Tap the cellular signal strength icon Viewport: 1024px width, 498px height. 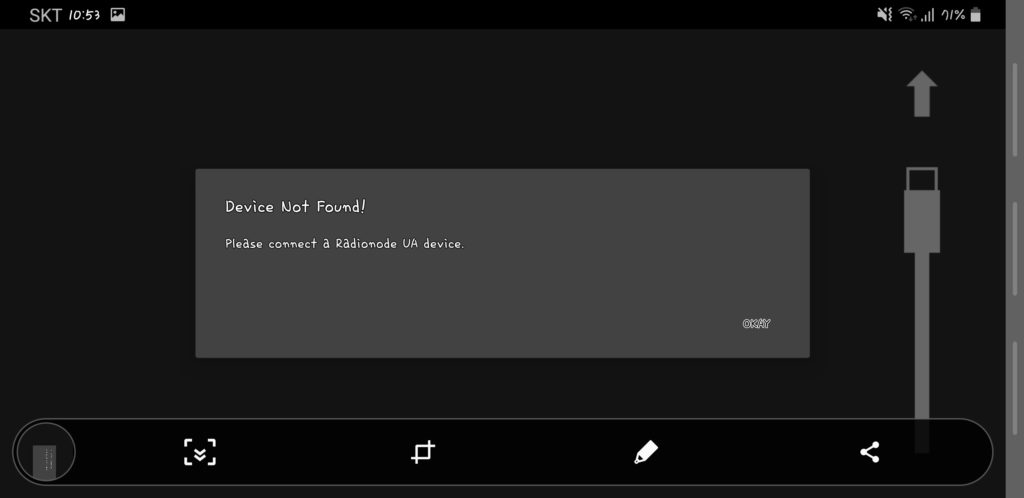[927, 15]
